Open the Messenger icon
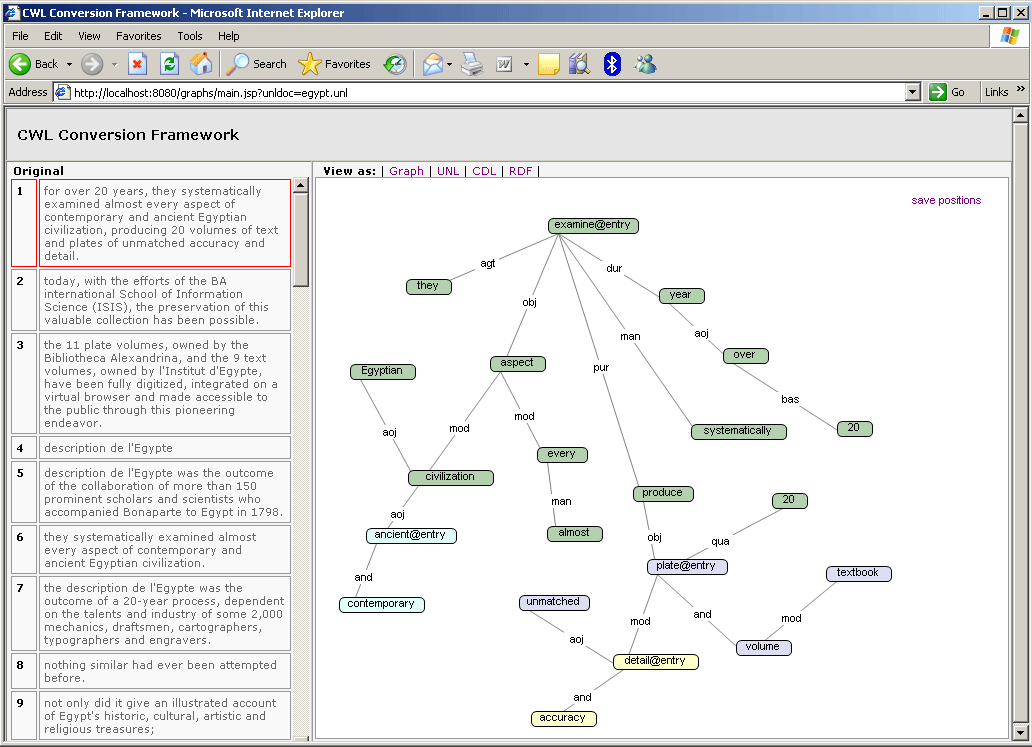The image size is (1032, 747). (x=645, y=64)
